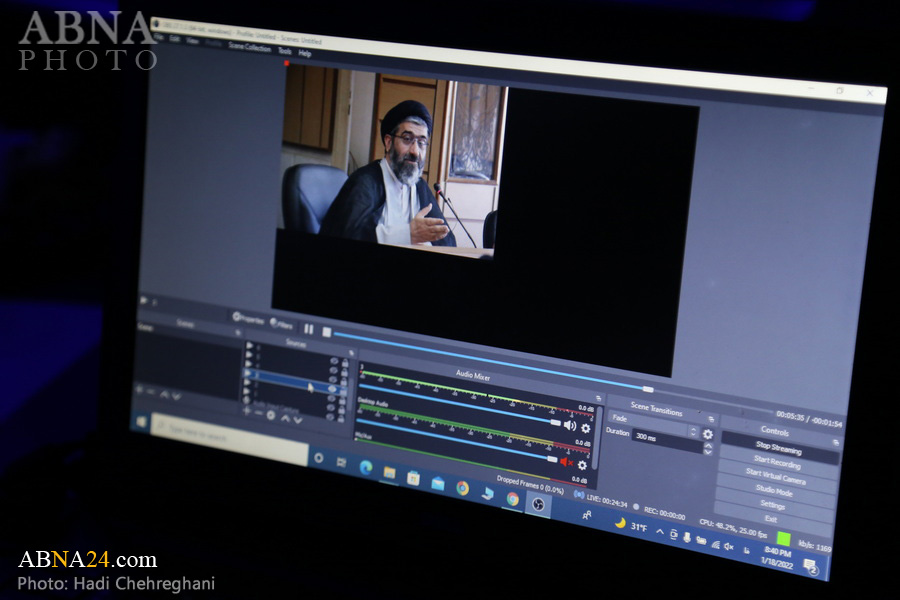The image size is (900, 600).
Task: Open source properties gear in Sources toolbar
Action: coord(271,415)
